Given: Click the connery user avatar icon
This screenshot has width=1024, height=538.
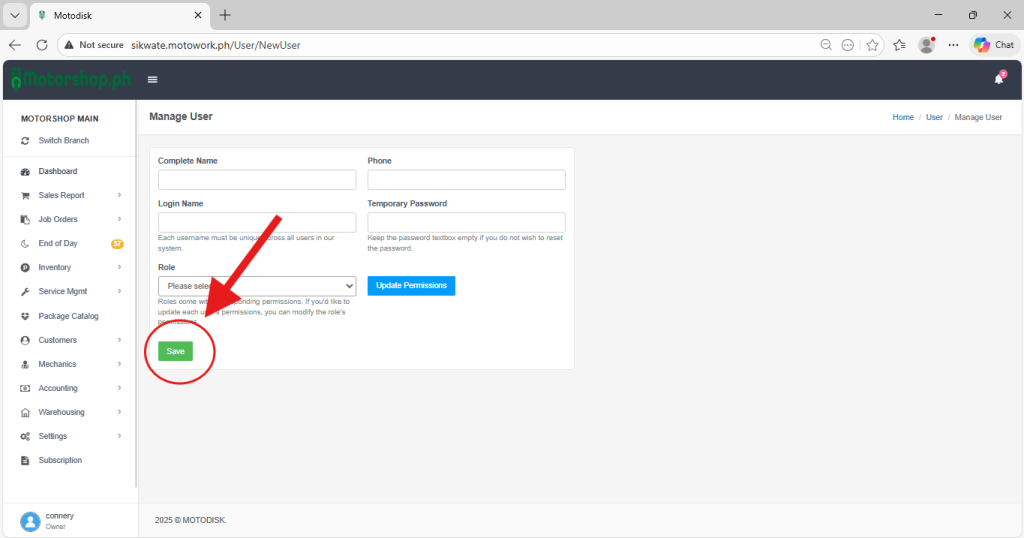Looking at the screenshot, I should 30,521.
